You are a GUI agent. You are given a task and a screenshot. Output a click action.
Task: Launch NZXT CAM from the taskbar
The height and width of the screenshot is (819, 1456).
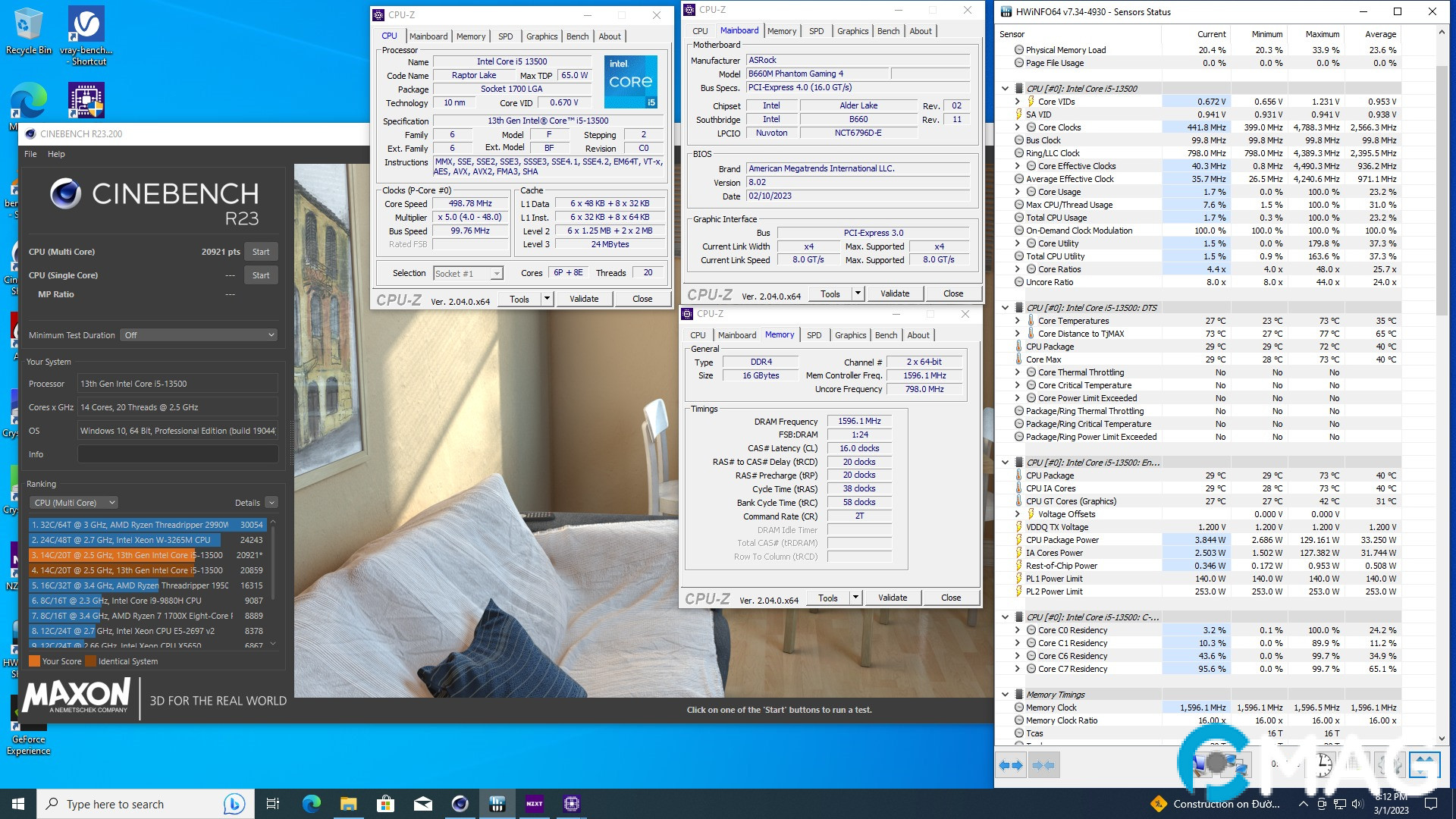coord(534,804)
